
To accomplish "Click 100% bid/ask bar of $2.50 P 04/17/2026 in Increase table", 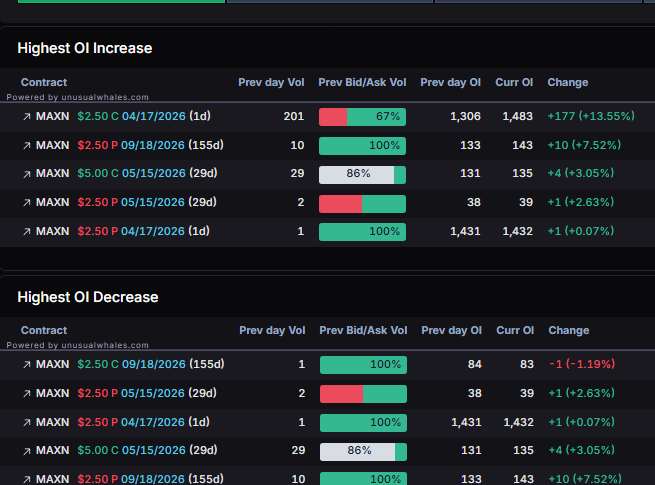I will point(362,232).
